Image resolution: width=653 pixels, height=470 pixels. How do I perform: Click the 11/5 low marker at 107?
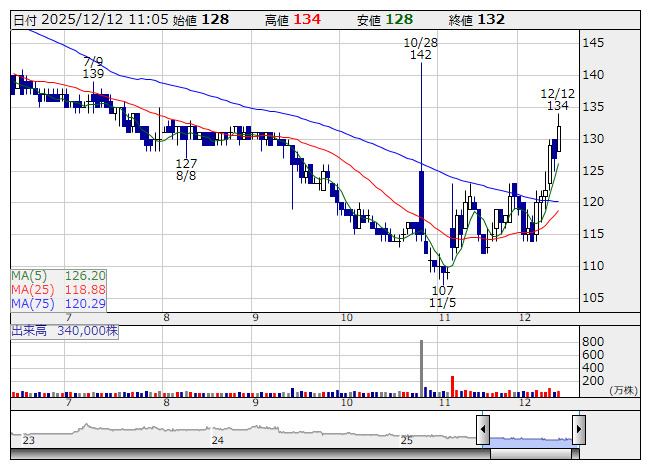coord(442,296)
